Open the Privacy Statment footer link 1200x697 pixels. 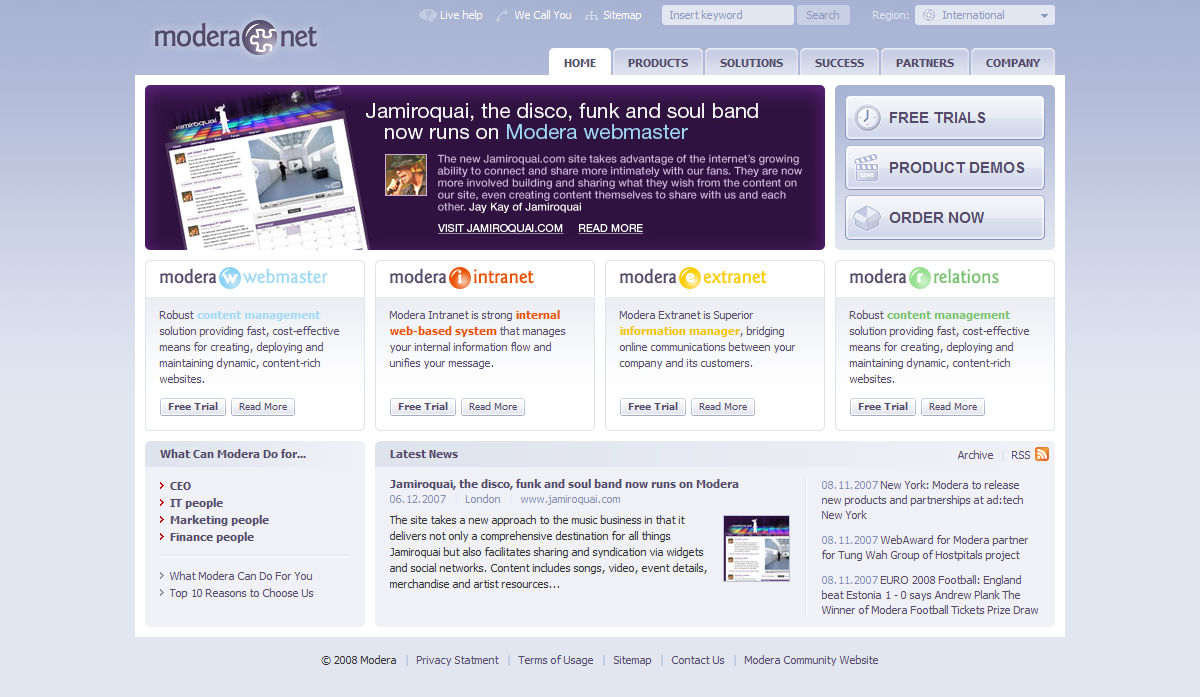tap(457, 660)
